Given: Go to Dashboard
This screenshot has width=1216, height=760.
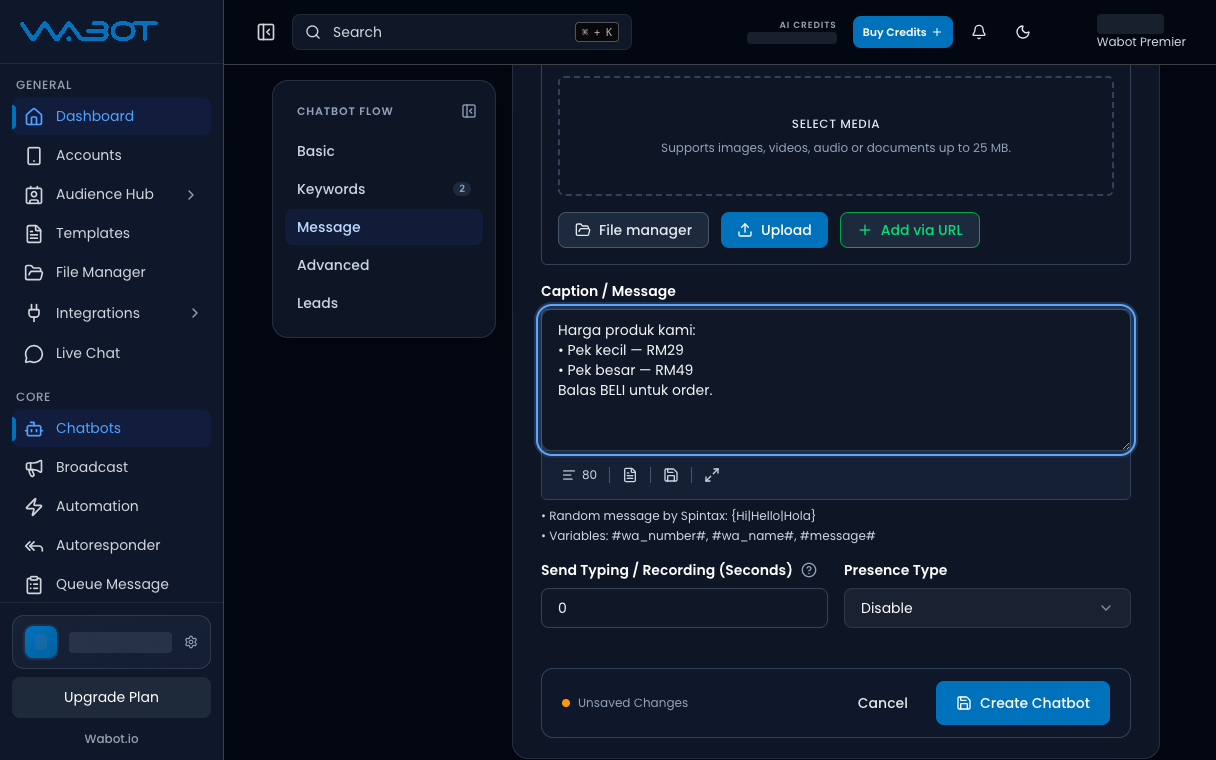Looking at the screenshot, I should [x=111, y=116].
